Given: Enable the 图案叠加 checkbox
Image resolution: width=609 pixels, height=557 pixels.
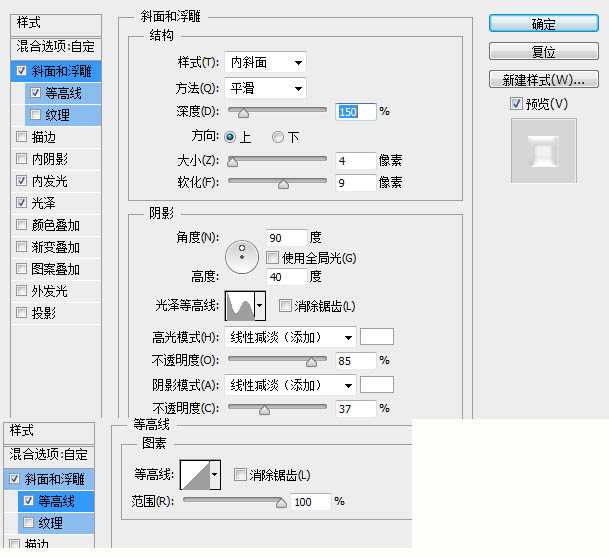Looking at the screenshot, I should [21, 268].
